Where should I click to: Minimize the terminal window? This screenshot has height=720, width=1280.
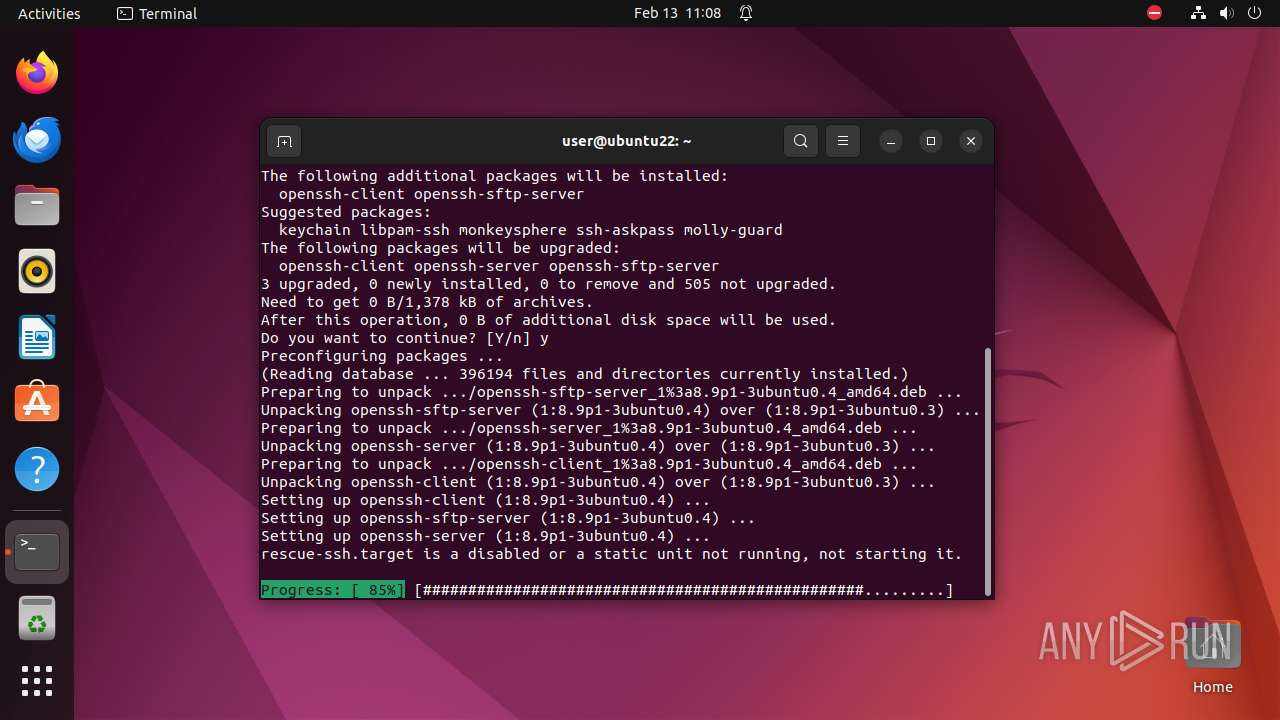tap(891, 141)
